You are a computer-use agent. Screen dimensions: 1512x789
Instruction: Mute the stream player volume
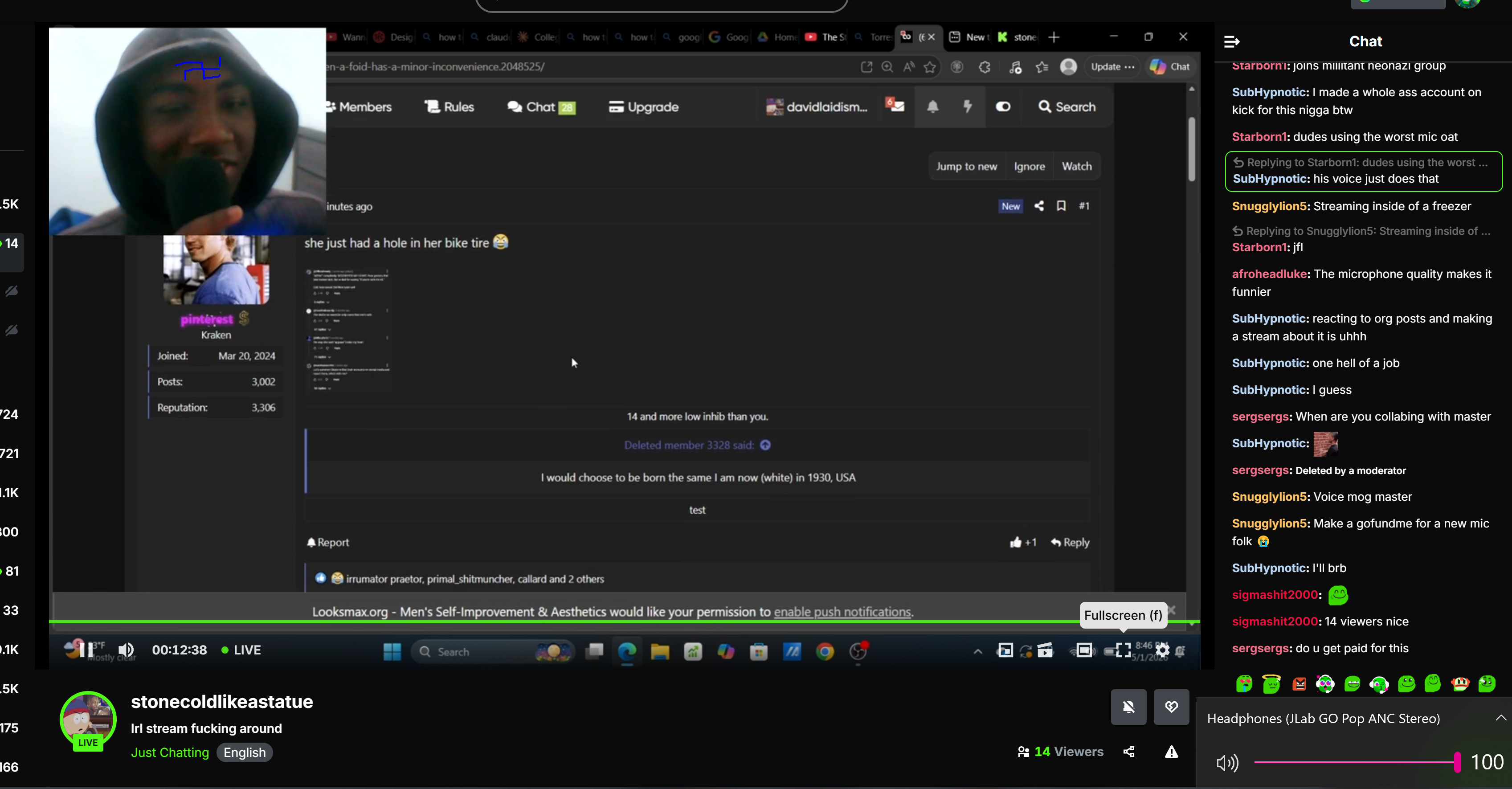click(x=126, y=650)
